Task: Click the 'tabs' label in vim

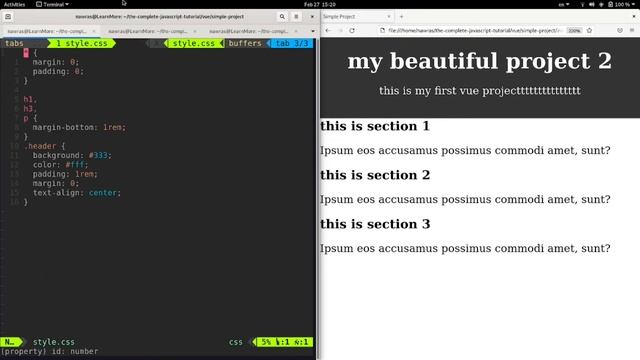Action: click(x=14, y=43)
